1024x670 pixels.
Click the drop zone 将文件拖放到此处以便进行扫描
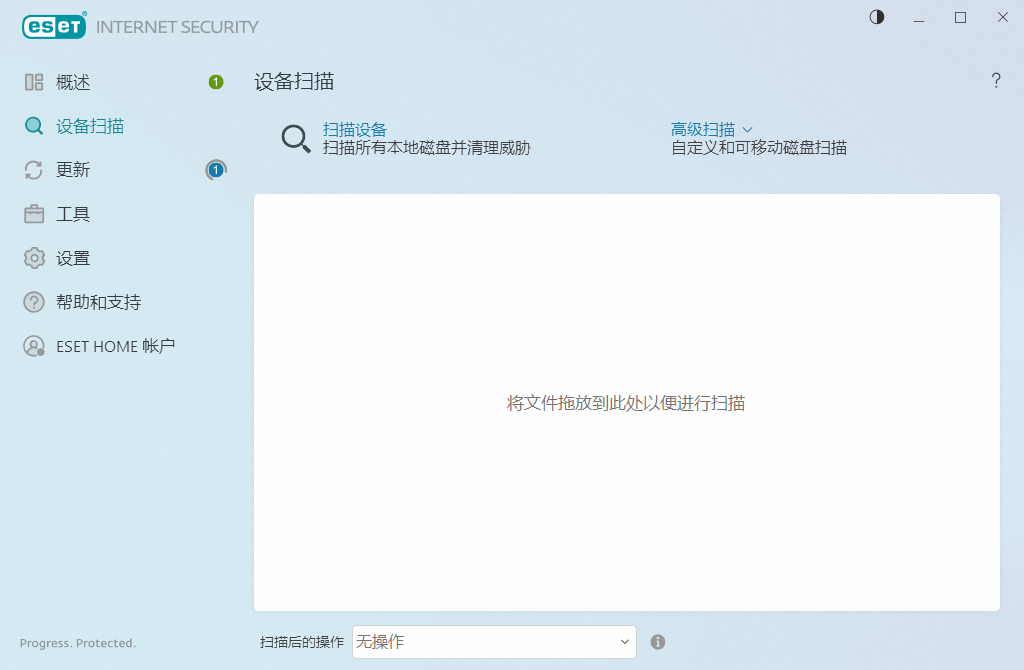click(x=626, y=402)
